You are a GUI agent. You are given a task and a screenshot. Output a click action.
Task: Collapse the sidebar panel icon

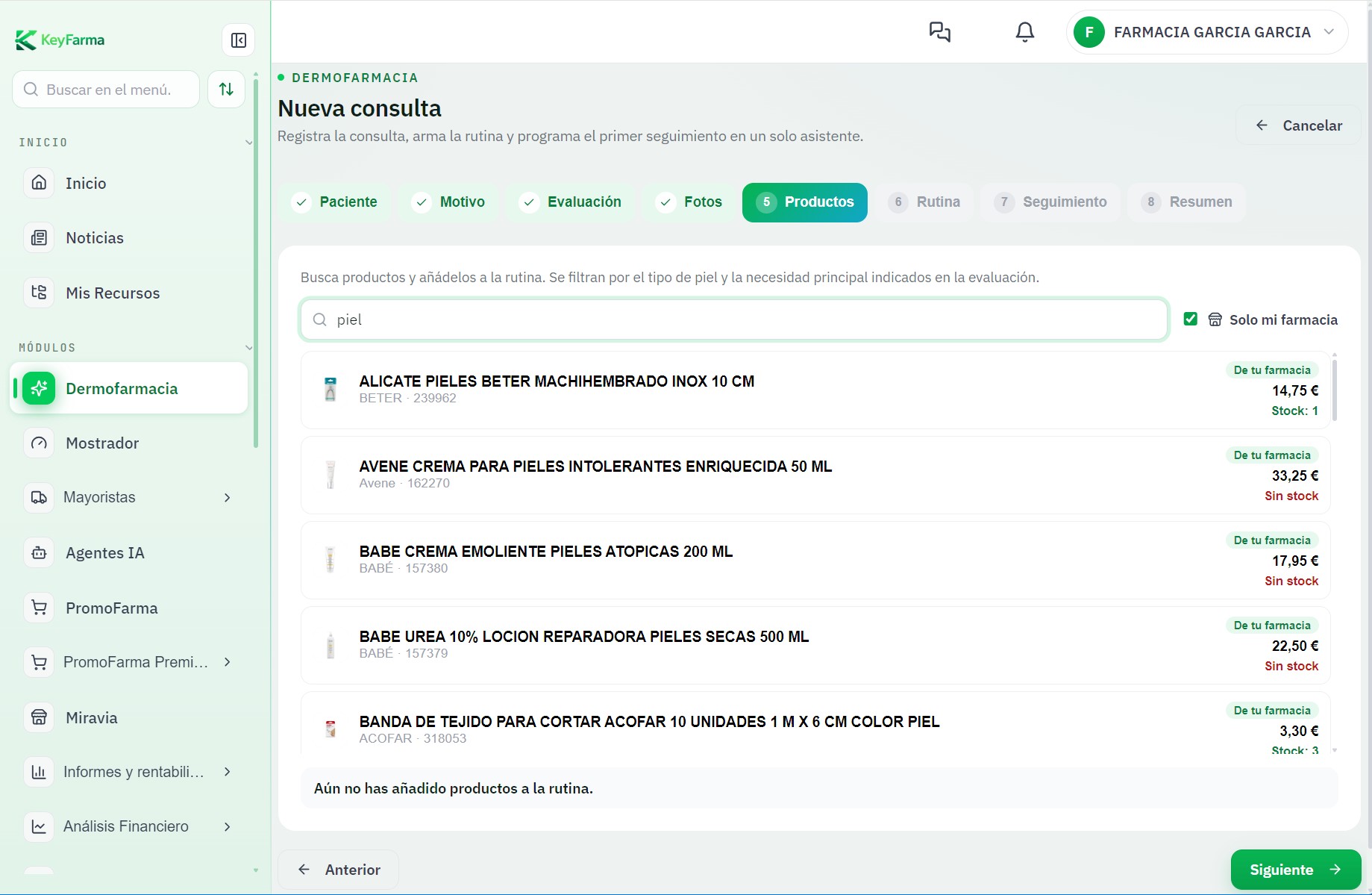click(239, 40)
